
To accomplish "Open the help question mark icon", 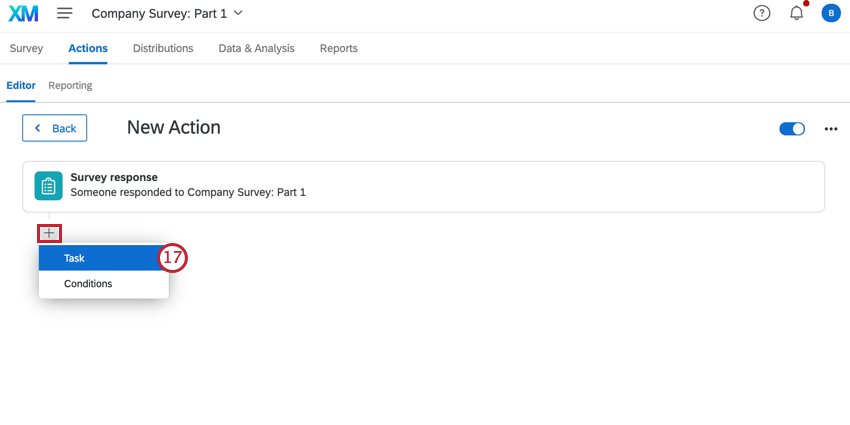I will tap(762, 14).
